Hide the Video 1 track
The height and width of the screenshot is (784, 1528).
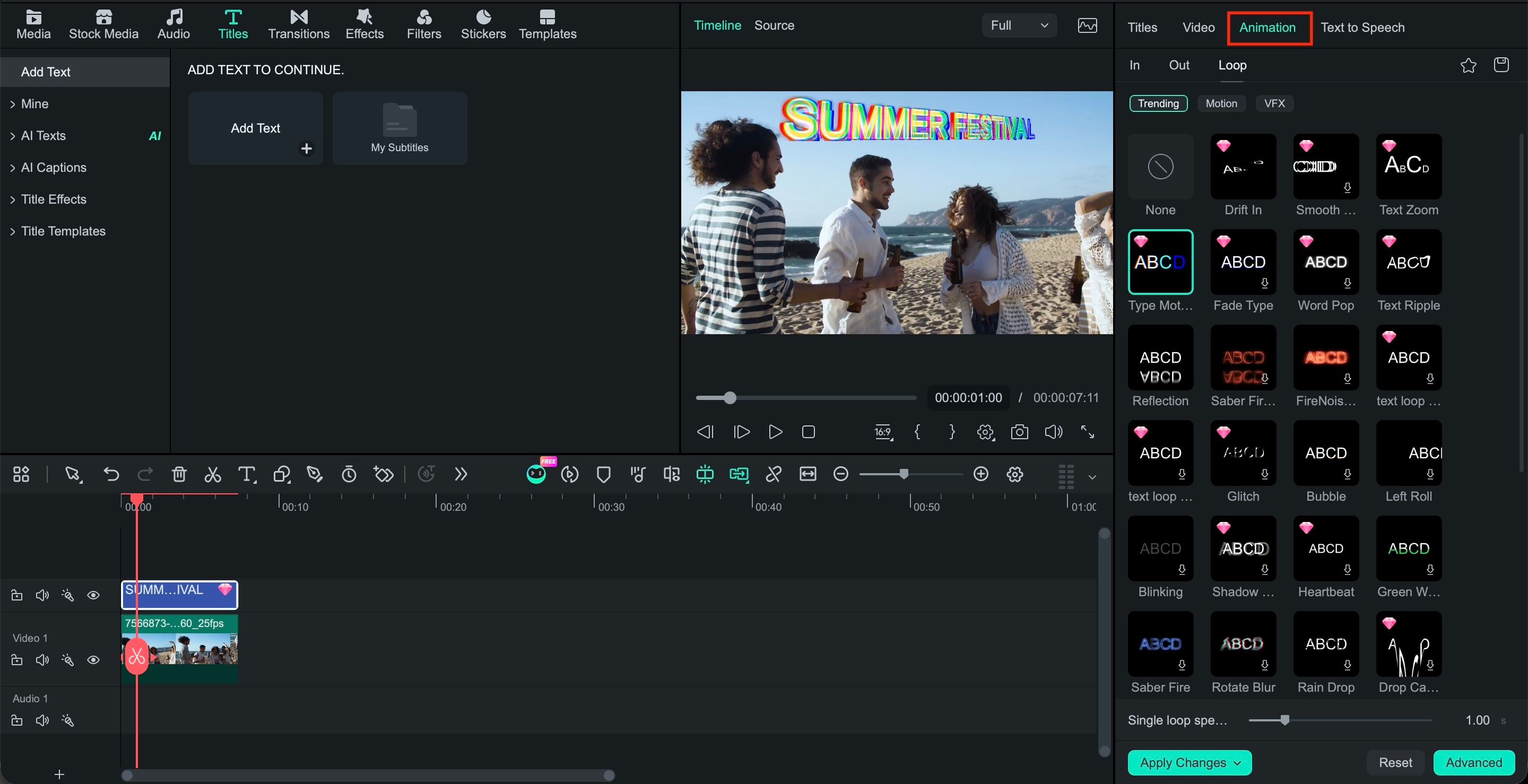pyautogui.click(x=93, y=660)
